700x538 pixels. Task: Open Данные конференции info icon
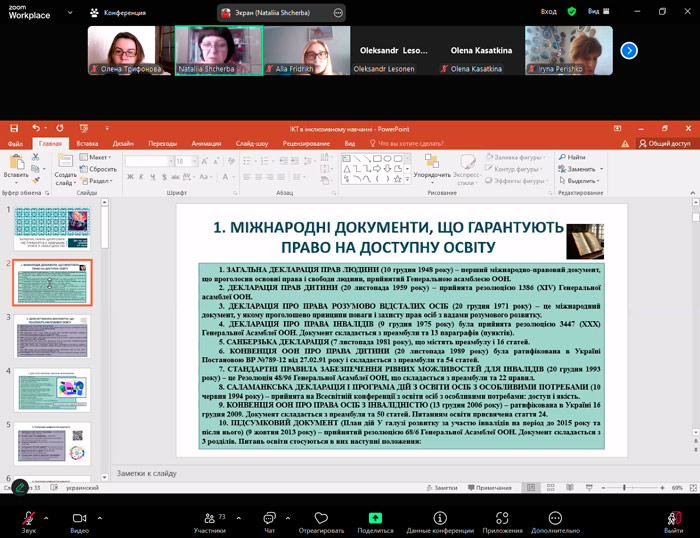point(439,519)
